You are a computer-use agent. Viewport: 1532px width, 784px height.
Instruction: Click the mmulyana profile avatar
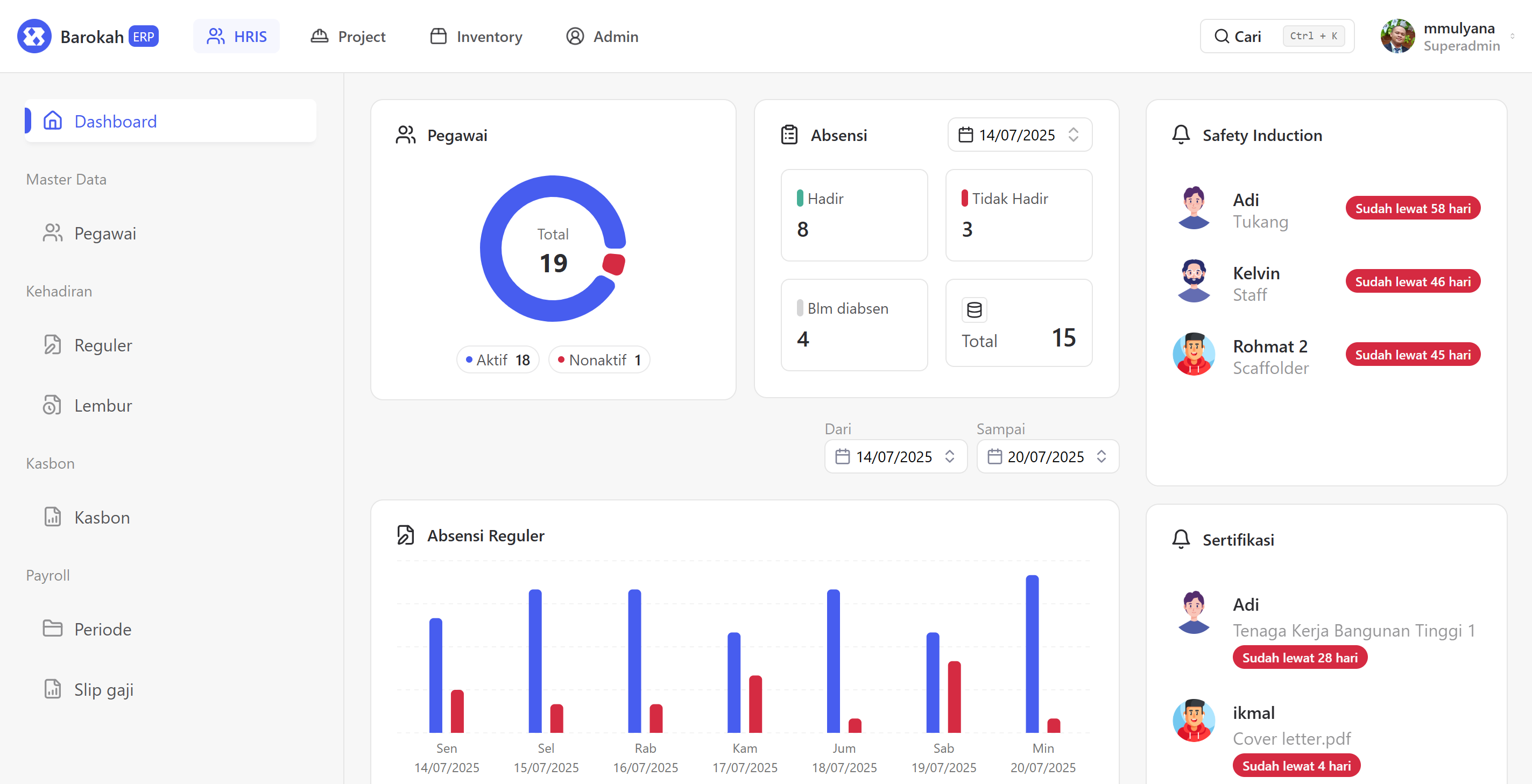tap(1397, 36)
